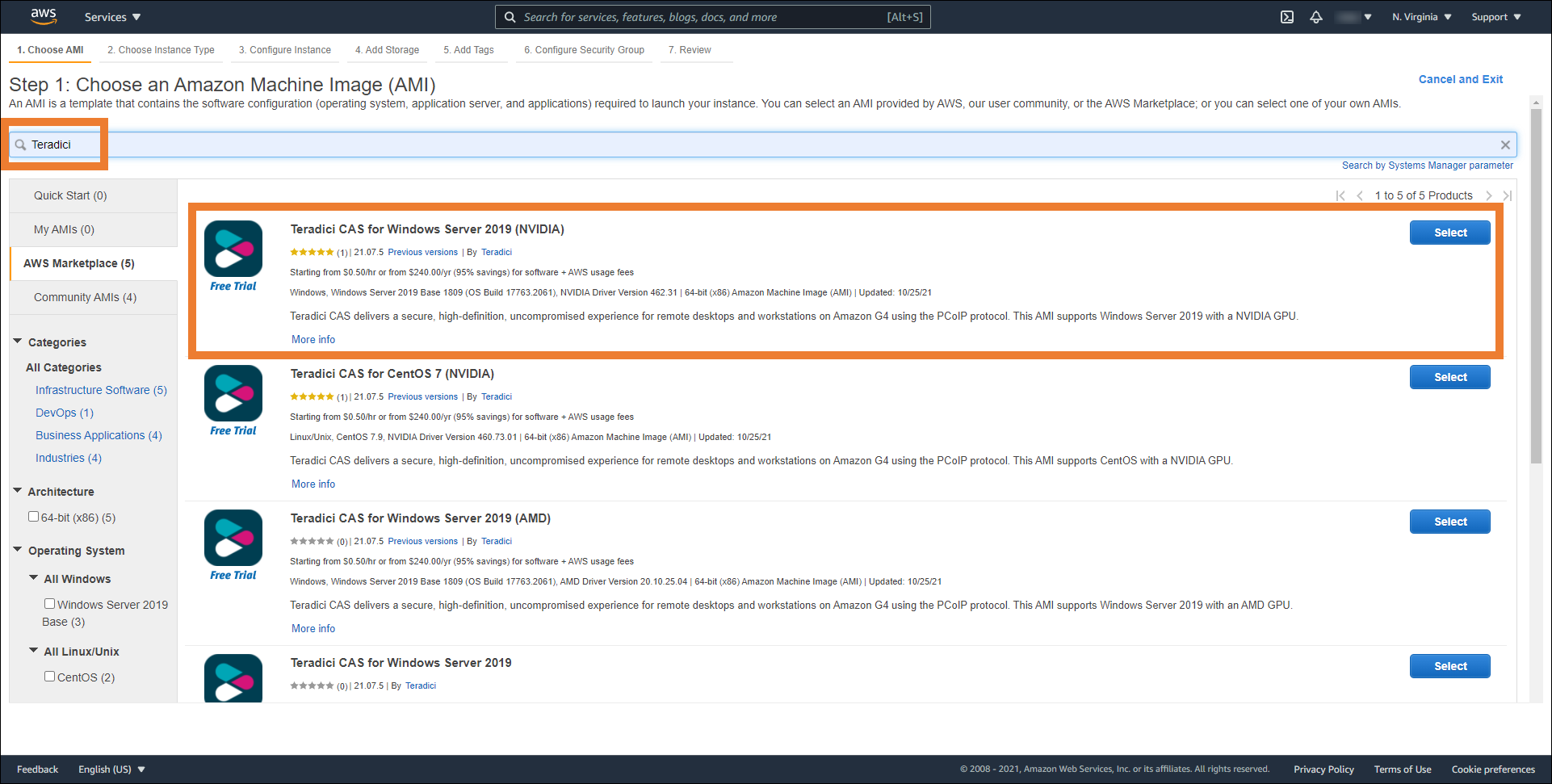Focus the AMI search field containing Teradici
Screen dimensions: 1552x784
pos(763,145)
